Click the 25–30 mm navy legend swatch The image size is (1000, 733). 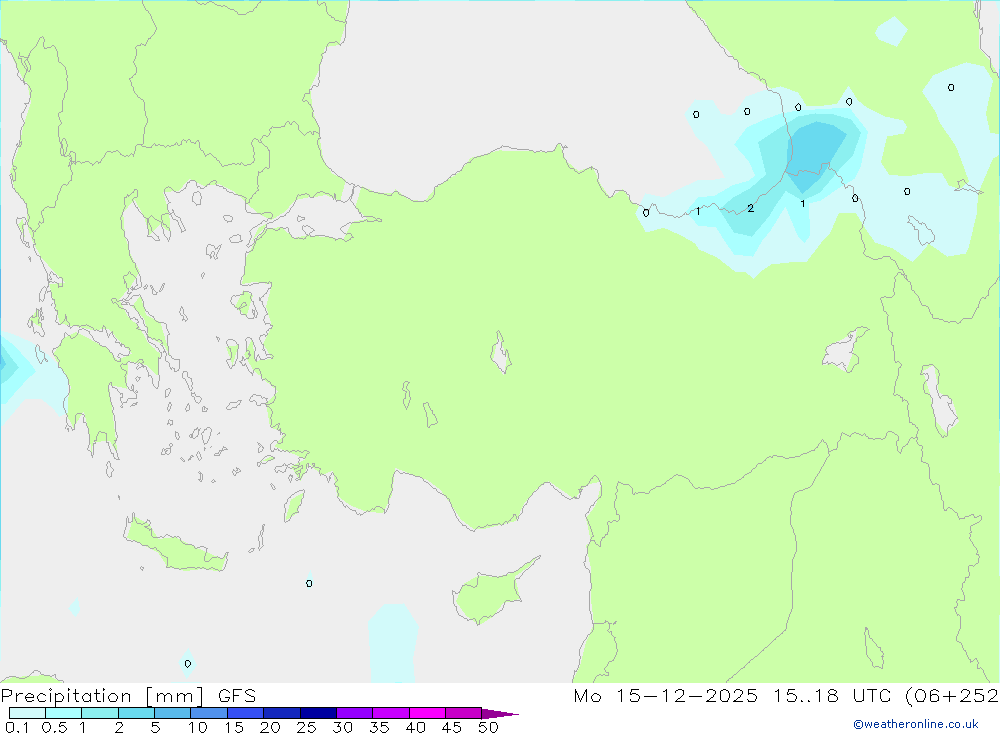point(318,713)
